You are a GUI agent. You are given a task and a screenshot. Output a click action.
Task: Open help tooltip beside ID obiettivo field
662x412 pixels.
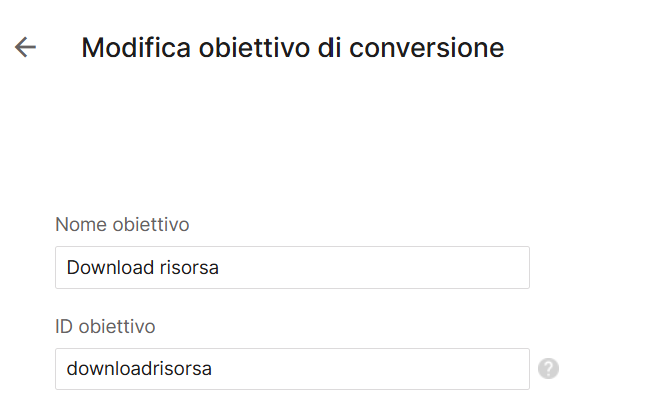coord(548,369)
